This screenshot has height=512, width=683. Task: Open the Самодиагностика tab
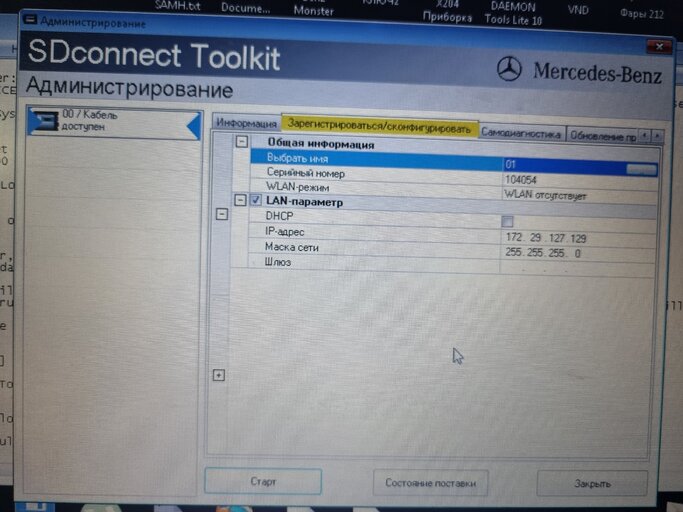(x=521, y=133)
